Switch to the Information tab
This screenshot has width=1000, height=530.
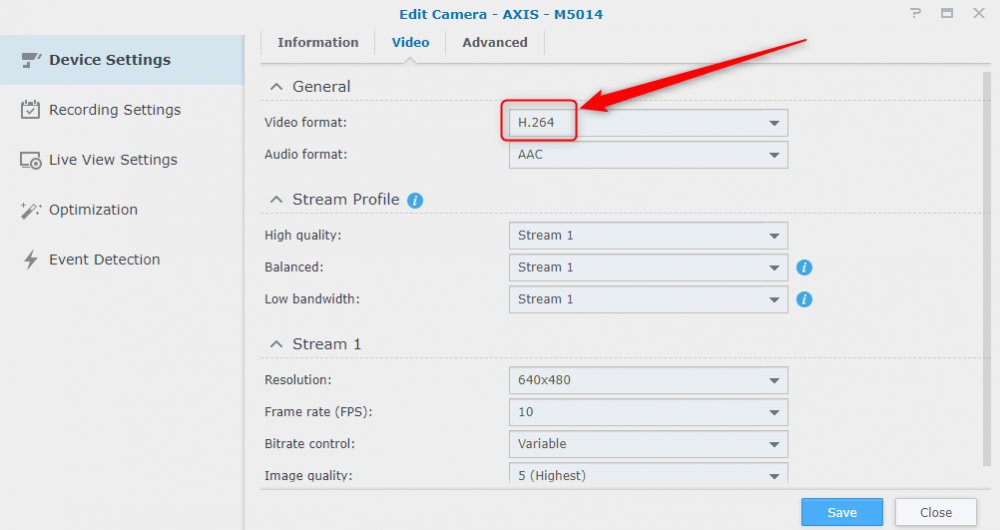(318, 43)
